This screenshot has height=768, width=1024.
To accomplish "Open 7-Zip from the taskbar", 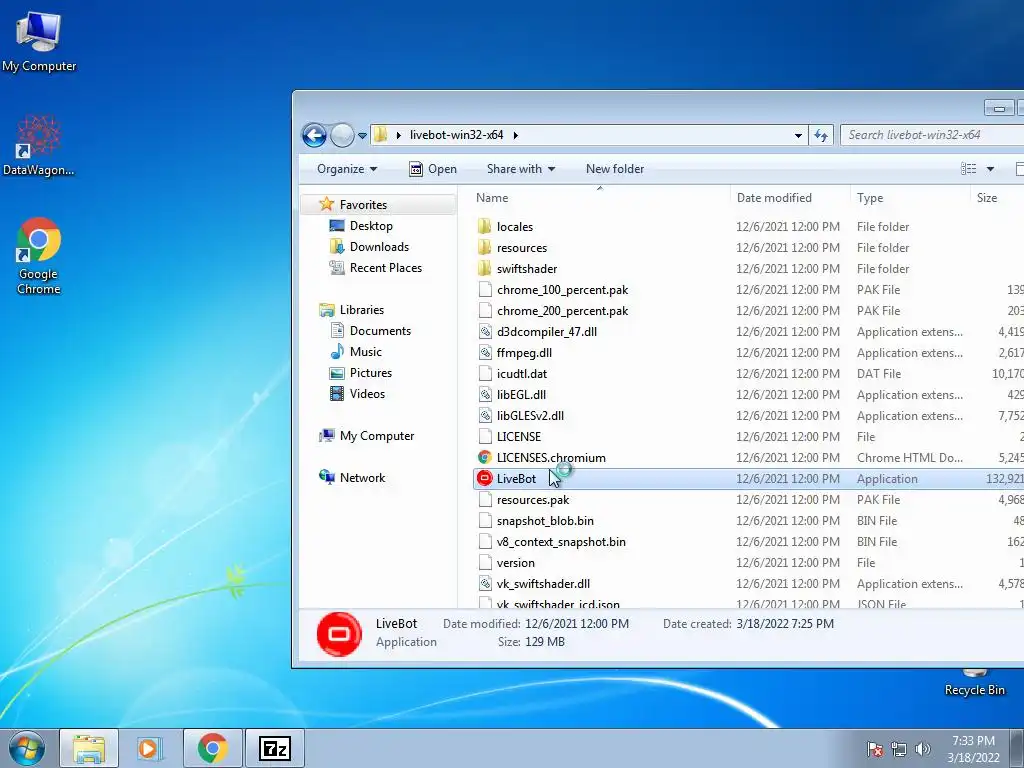I will tap(274, 748).
